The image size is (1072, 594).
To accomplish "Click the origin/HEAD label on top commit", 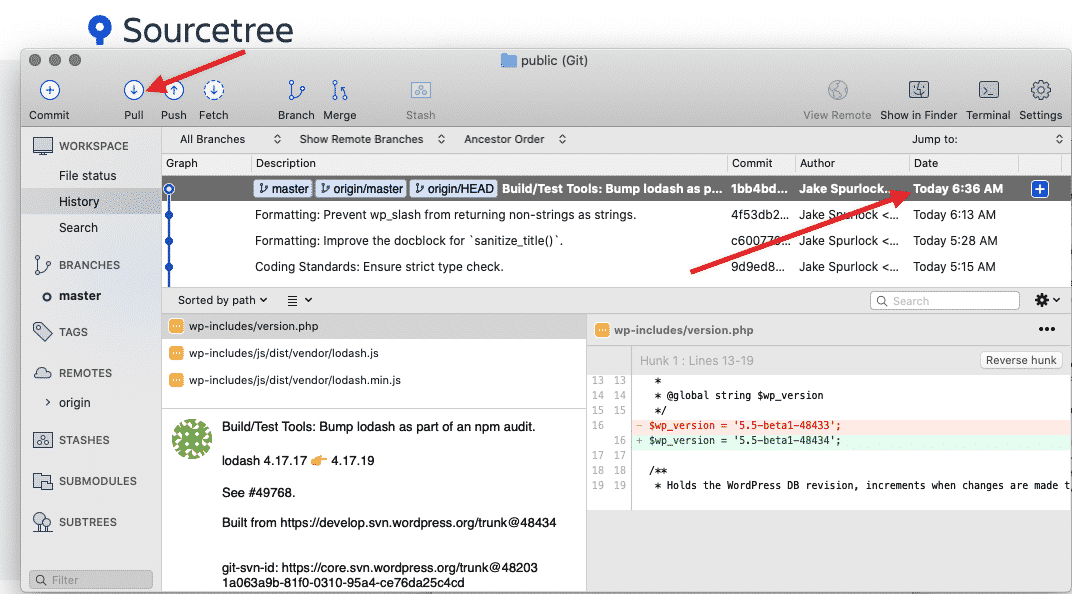I will [x=454, y=189].
